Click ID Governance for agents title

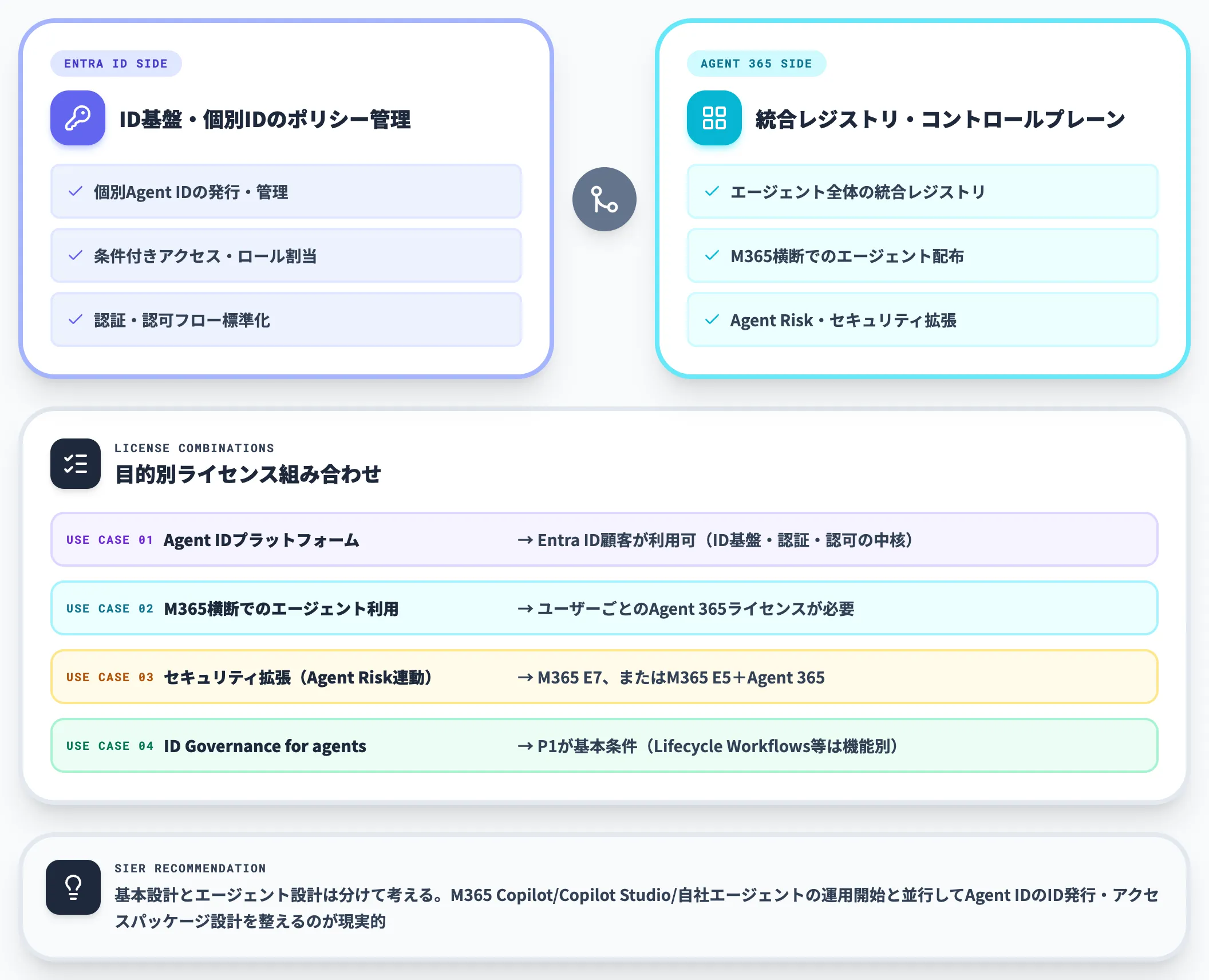[x=265, y=746]
